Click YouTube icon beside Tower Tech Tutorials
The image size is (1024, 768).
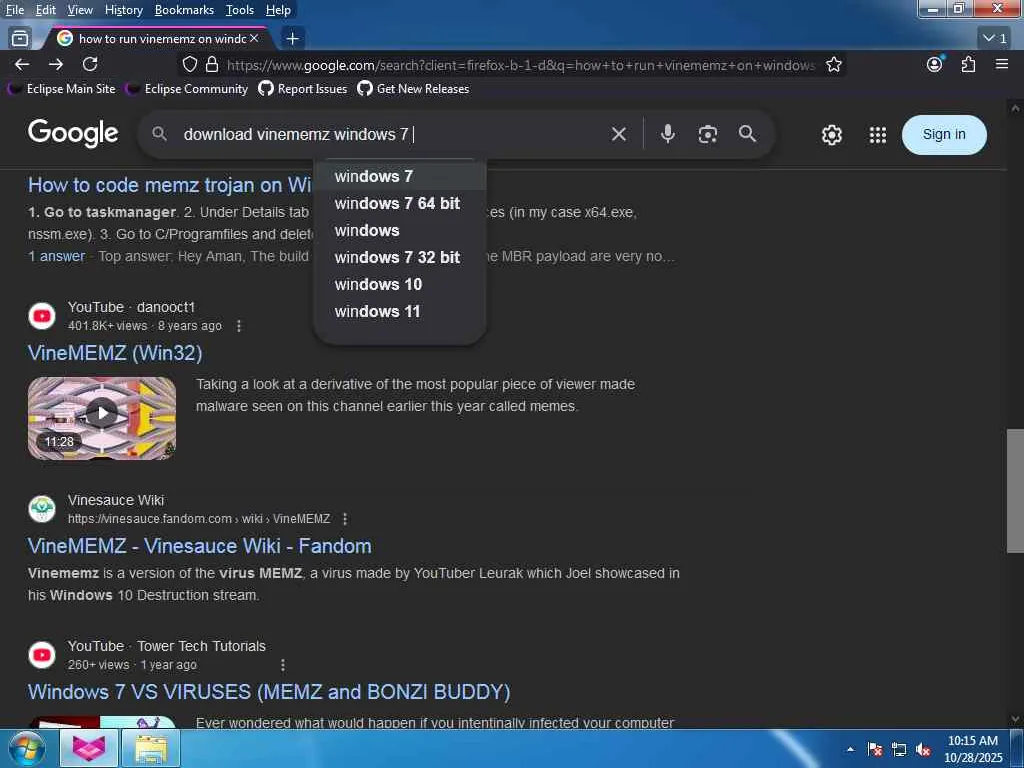pos(42,654)
